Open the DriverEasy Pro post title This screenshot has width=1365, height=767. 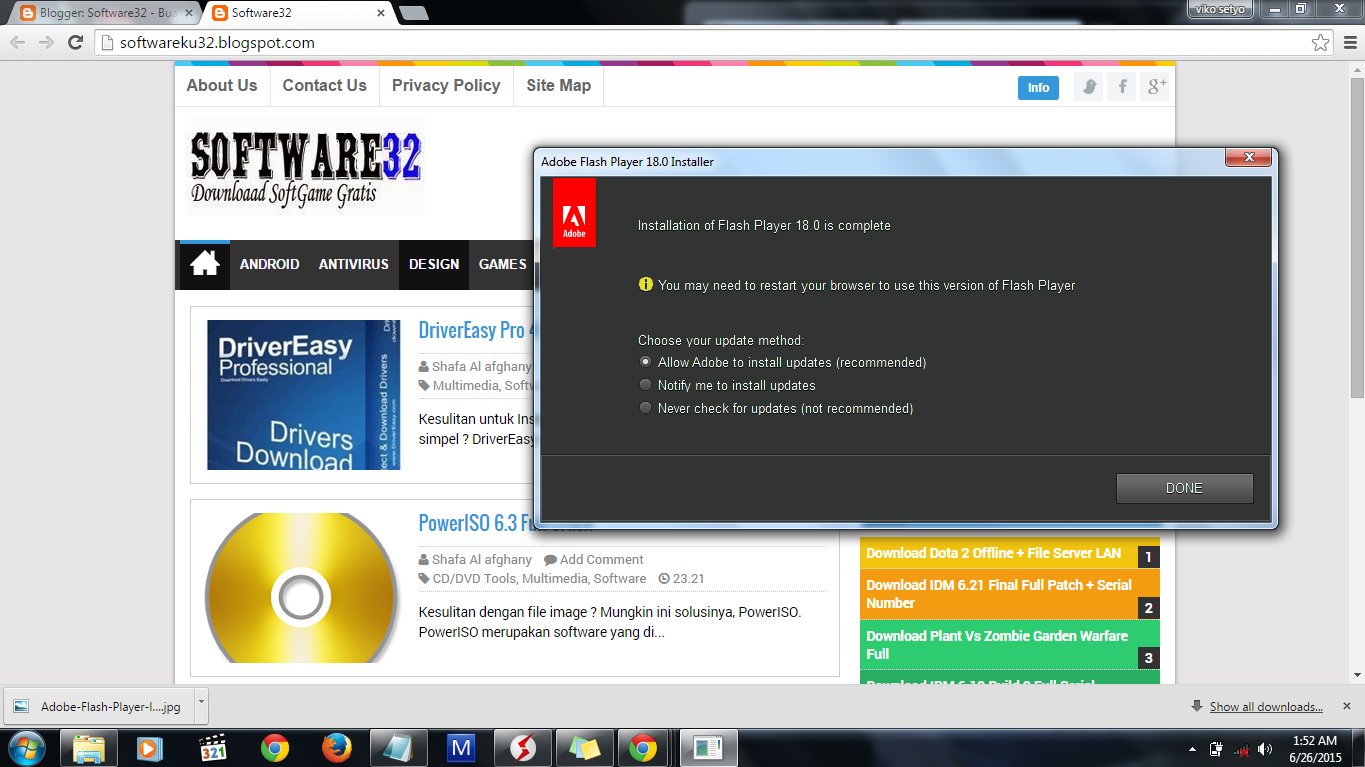coord(477,330)
